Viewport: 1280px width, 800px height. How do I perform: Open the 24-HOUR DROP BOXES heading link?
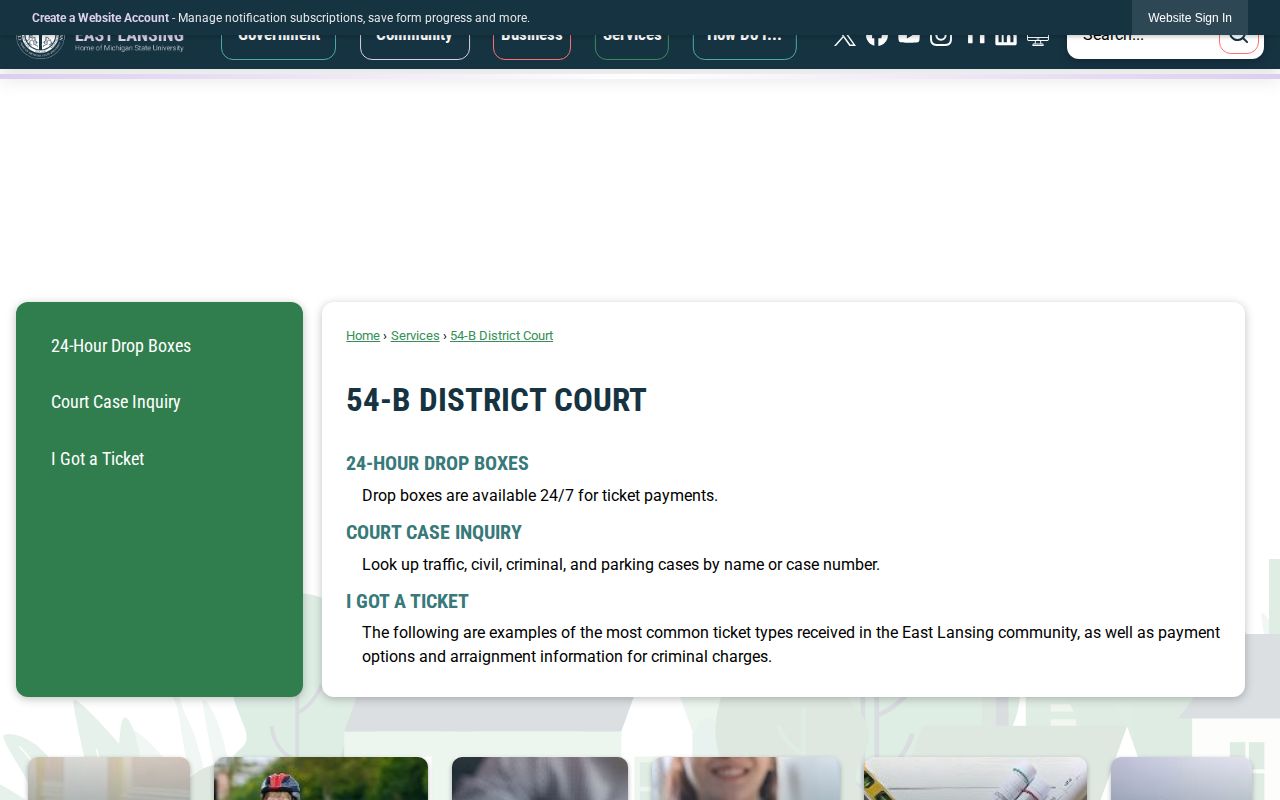click(437, 464)
